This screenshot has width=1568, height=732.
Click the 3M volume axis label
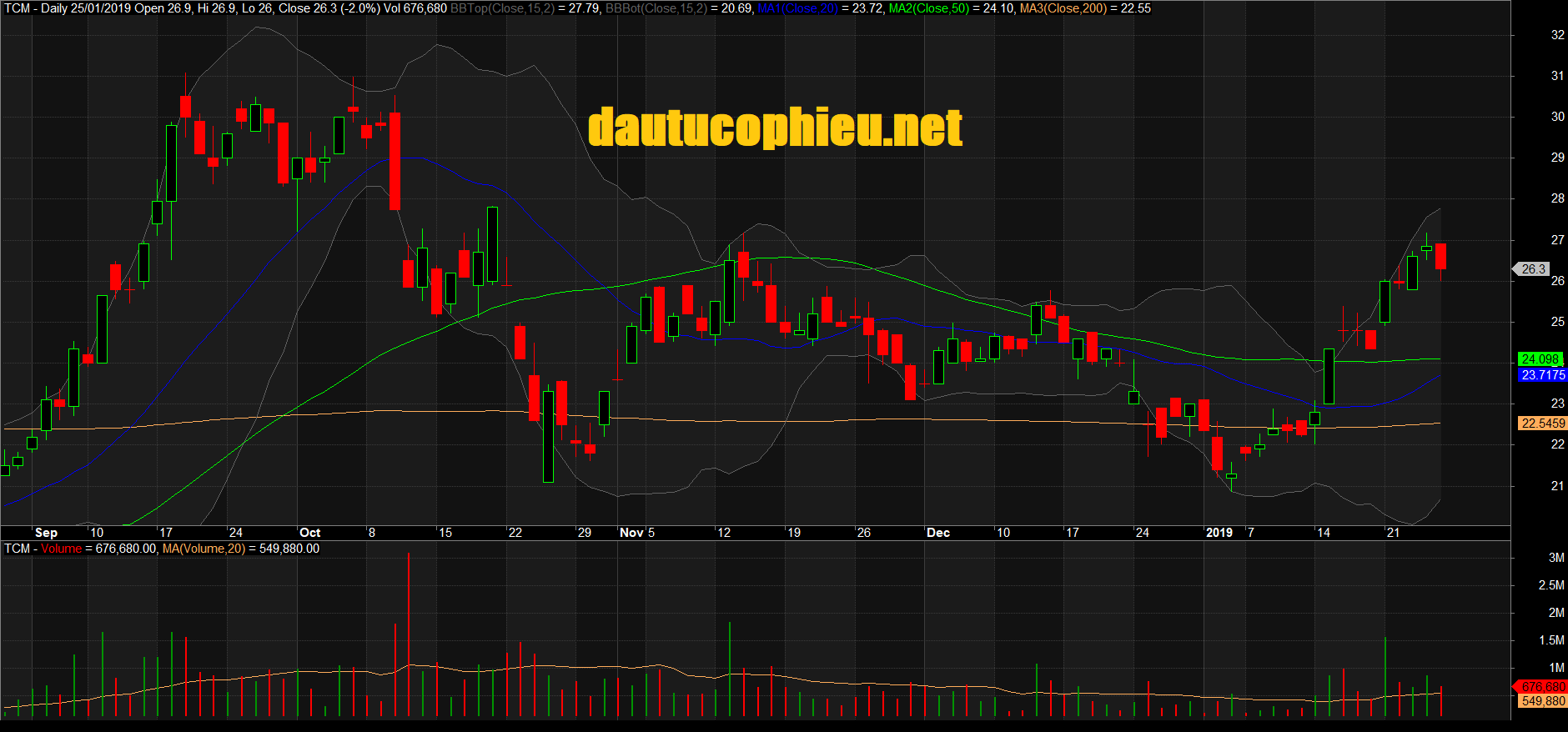[1556, 558]
